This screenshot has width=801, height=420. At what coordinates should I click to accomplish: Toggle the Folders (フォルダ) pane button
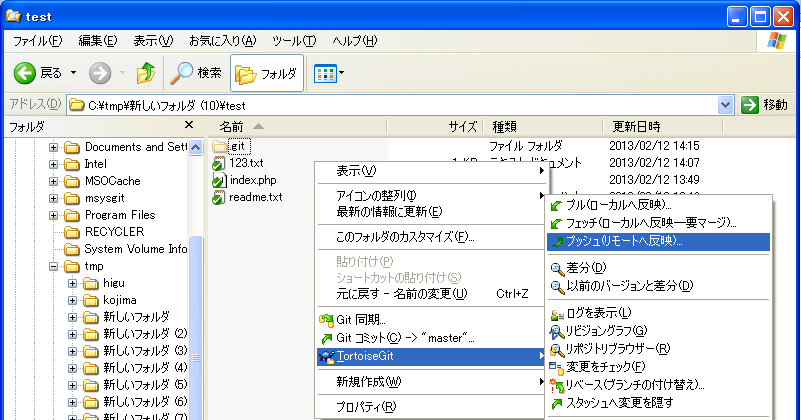[x=267, y=73]
